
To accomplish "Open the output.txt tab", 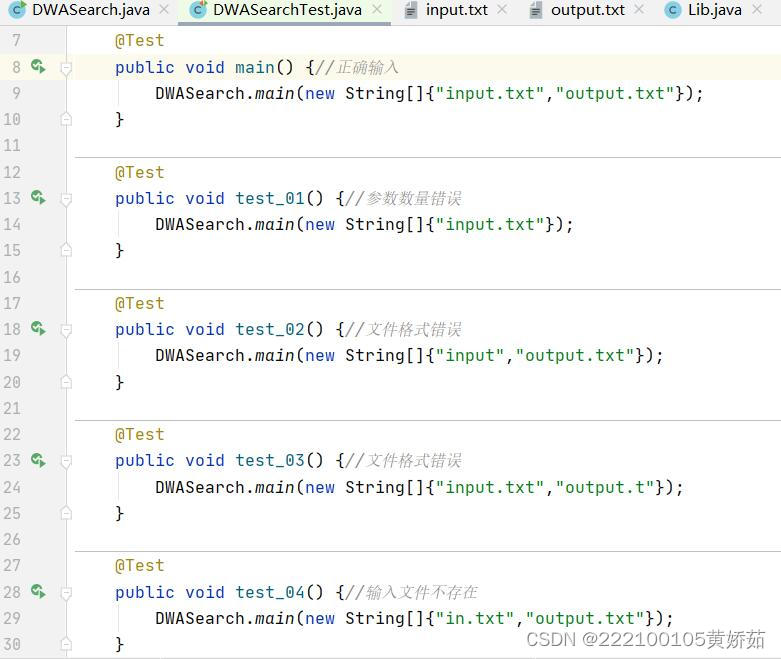I will (588, 9).
